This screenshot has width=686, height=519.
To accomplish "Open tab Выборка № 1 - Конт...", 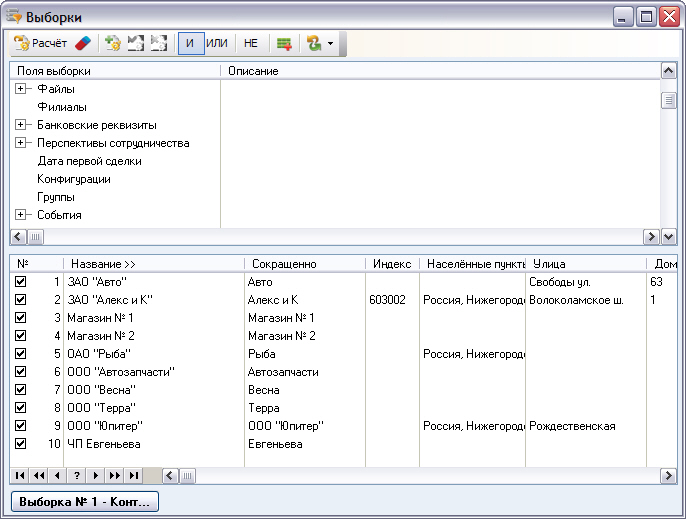I will [x=85, y=501].
